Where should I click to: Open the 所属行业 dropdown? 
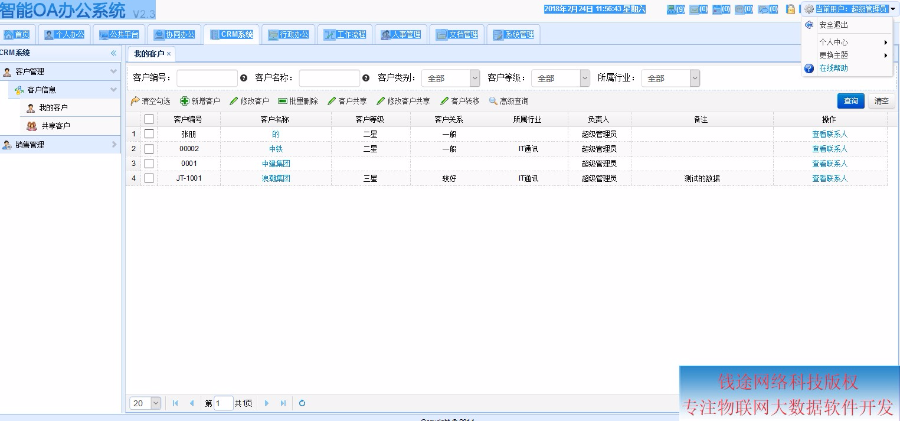(x=695, y=78)
